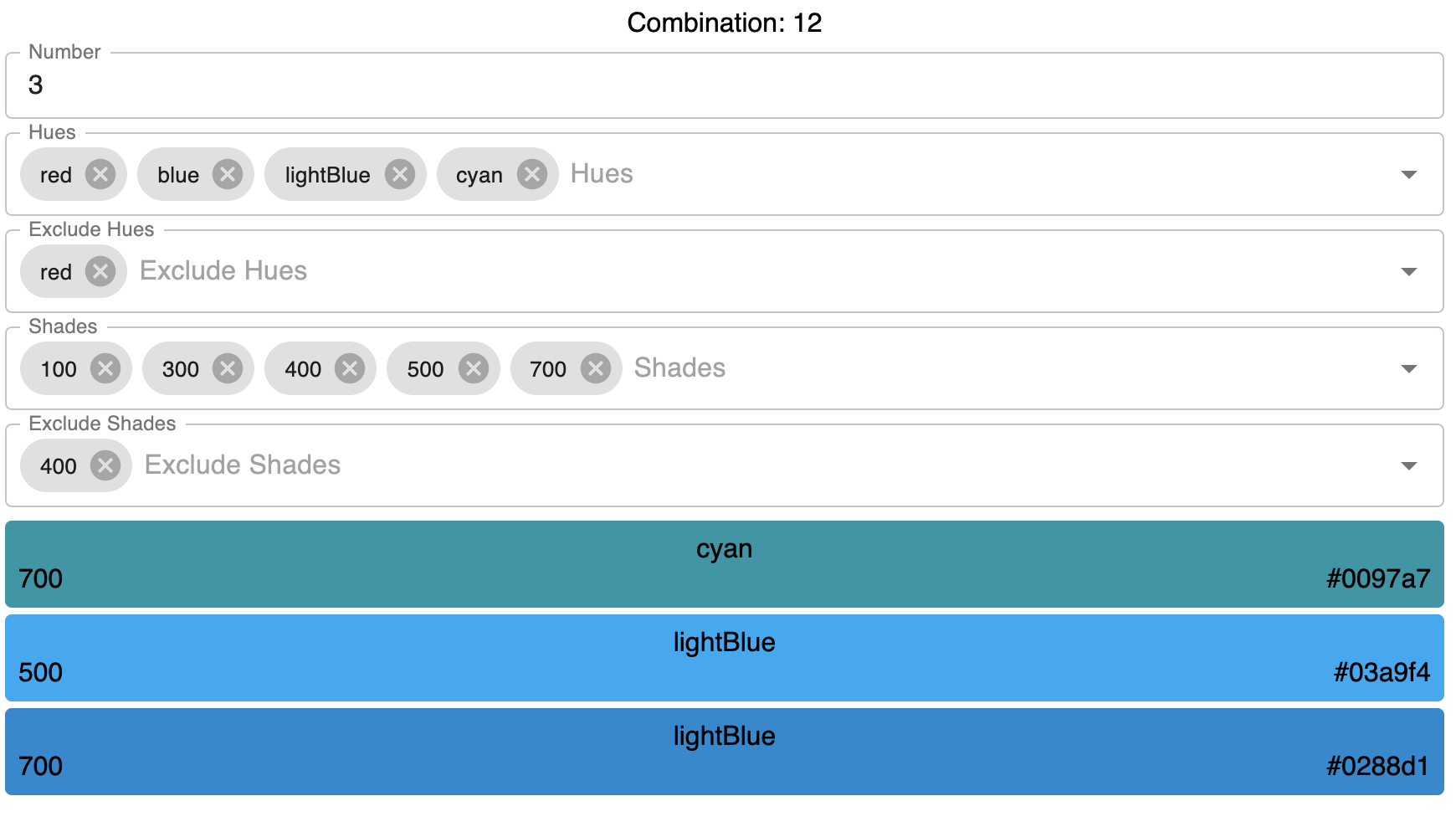Remove the red chip from Hues
The height and width of the screenshot is (832, 1456).
coord(100,174)
